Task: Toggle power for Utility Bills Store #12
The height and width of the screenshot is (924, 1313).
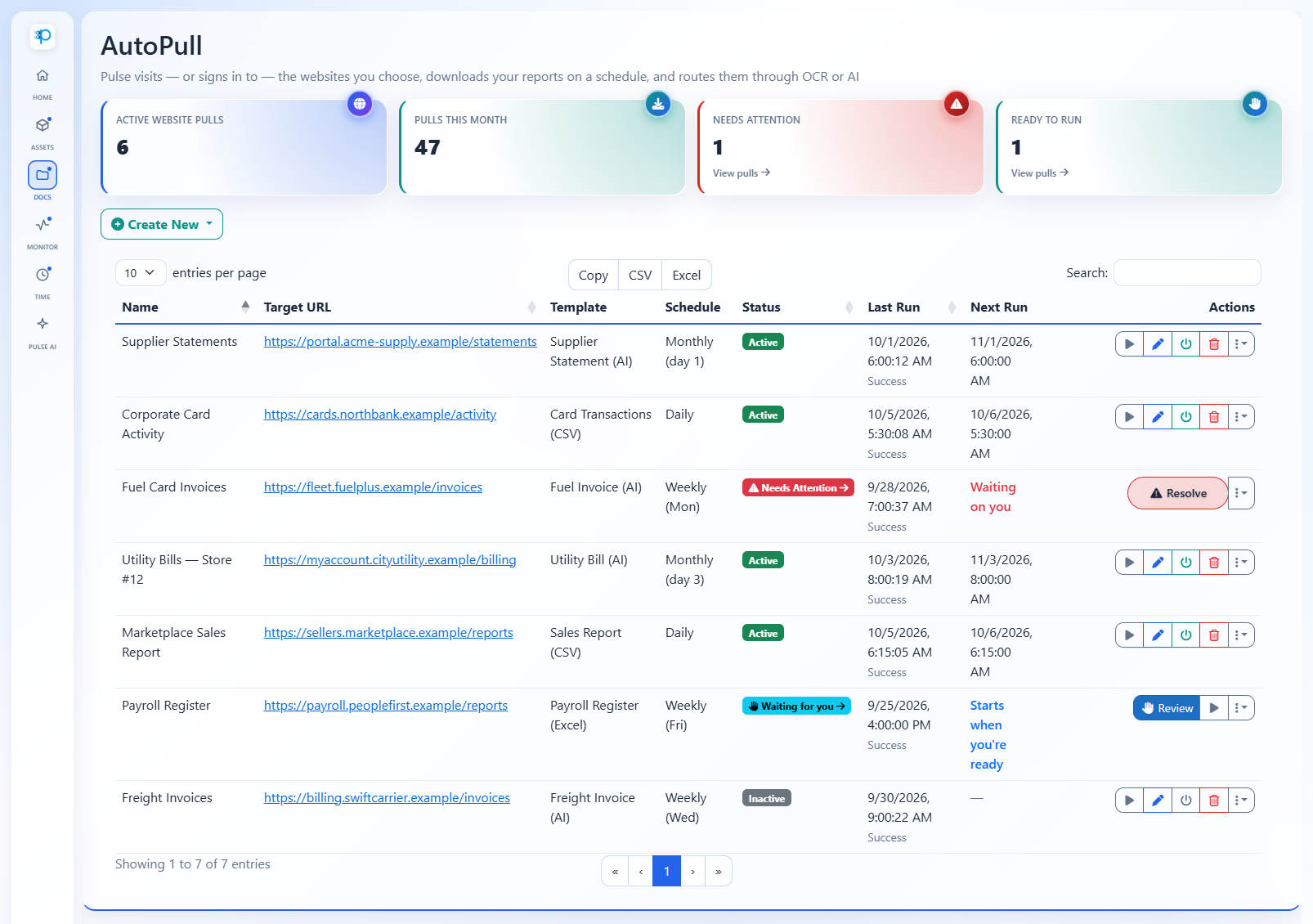Action: (x=1186, y=563)
